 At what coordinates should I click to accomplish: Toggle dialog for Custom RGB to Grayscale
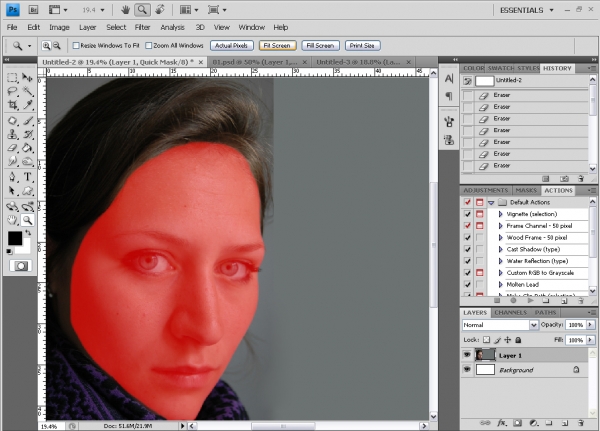click(x=479, y=273)
